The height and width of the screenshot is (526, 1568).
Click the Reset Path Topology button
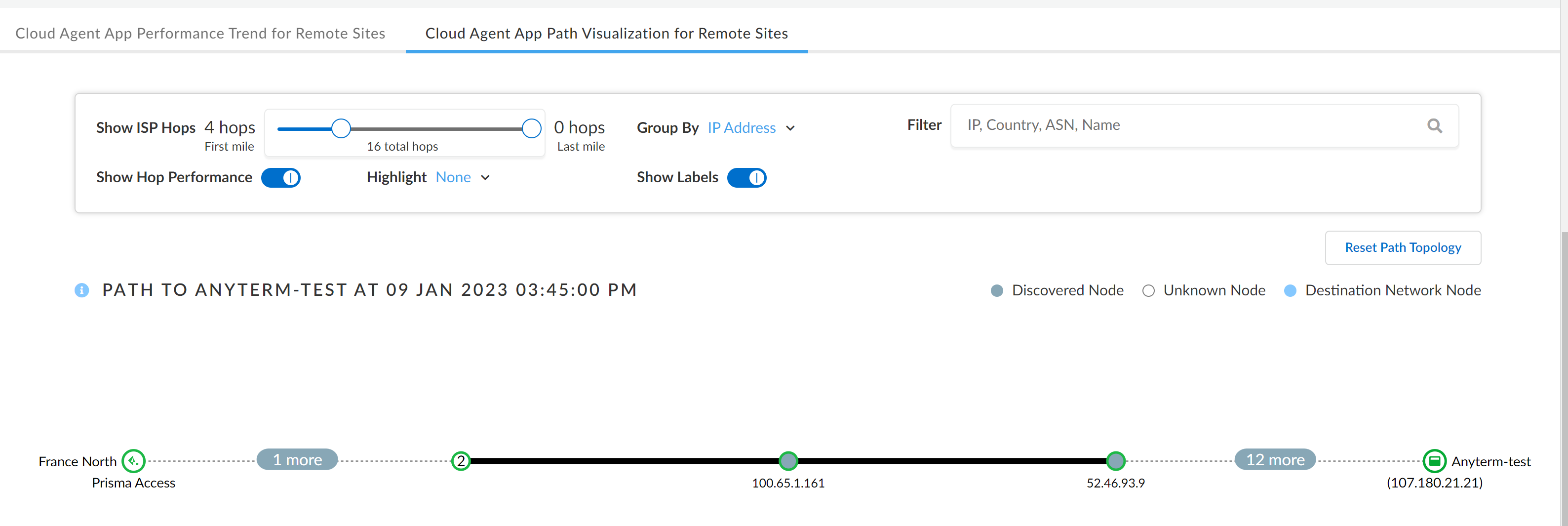[1403, 248]
